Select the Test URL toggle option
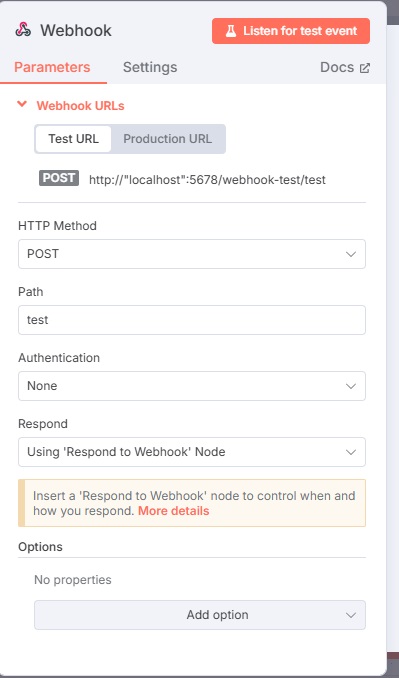 pos(73,139)
